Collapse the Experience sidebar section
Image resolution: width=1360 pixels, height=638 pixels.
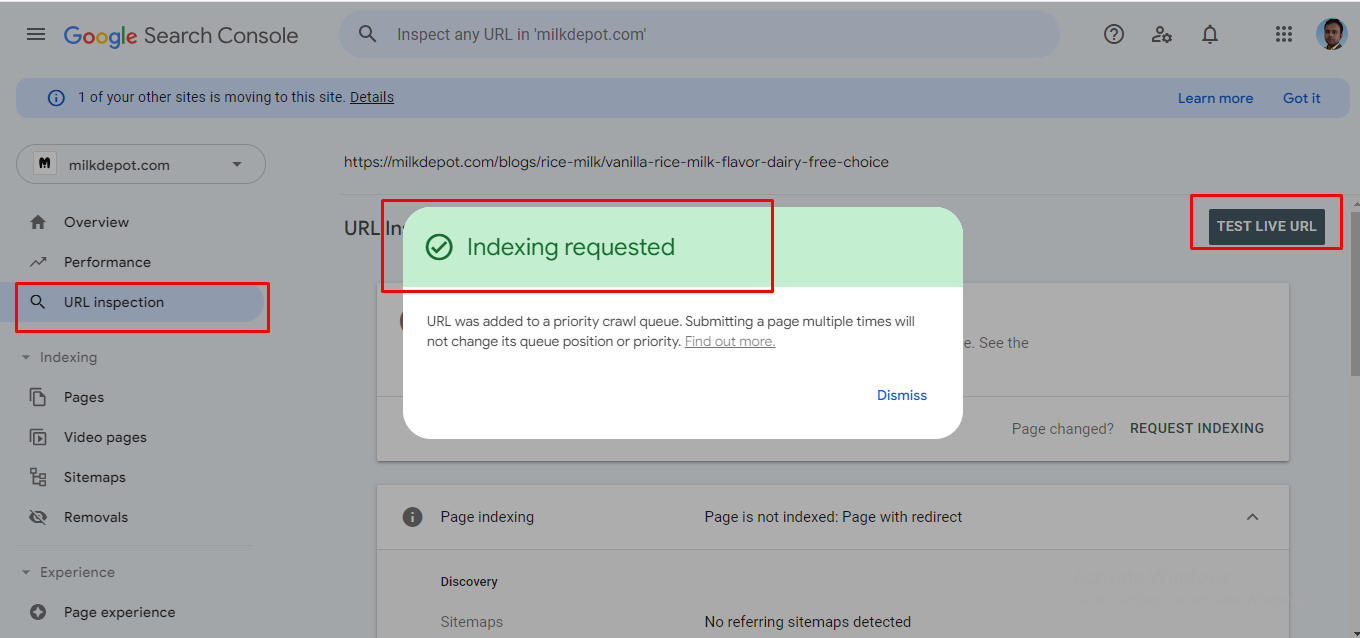point(27,572)
